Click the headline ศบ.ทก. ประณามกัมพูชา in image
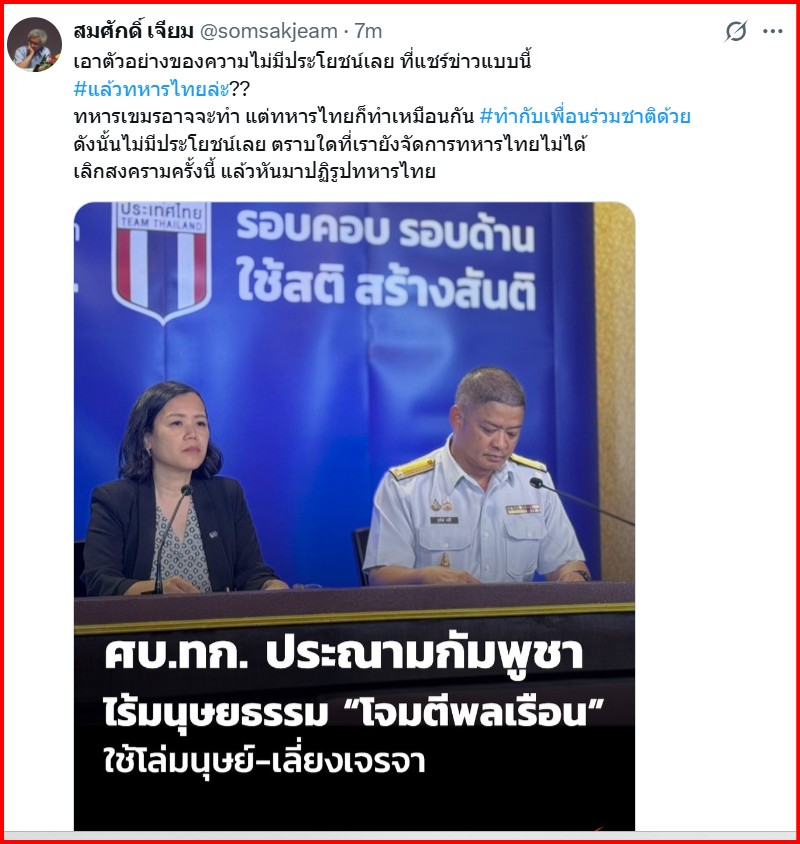Screen dimensions: 800x844 343,654
